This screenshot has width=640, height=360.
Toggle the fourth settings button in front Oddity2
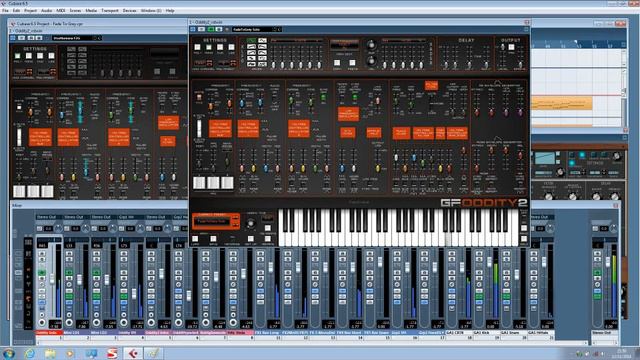click(x=231, y=47)
